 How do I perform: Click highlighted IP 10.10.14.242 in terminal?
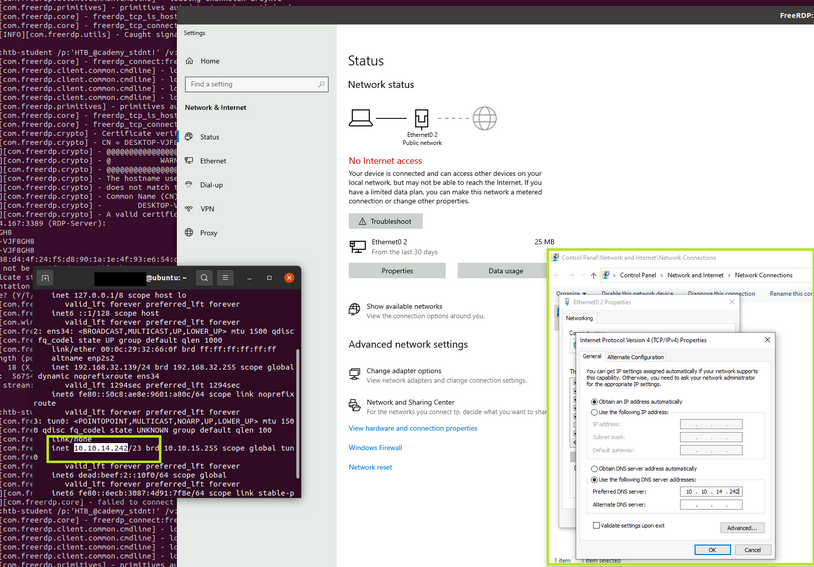pos(101,448)
